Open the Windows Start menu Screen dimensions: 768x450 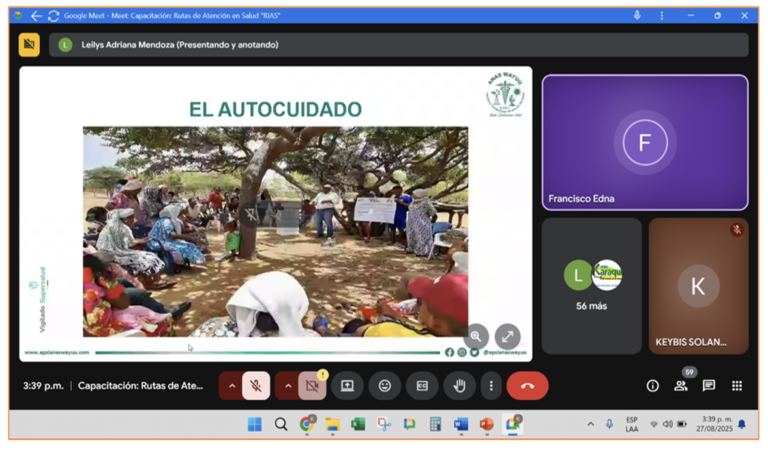(x=255, y=425)
